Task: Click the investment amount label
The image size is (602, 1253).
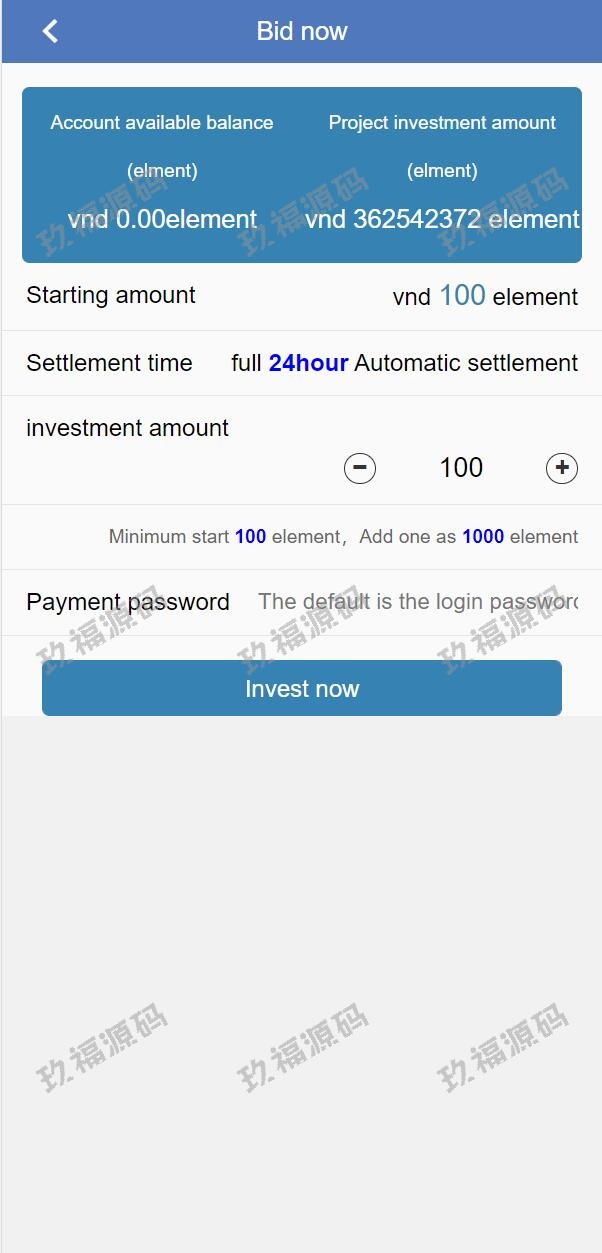Action: pos(127,428)
